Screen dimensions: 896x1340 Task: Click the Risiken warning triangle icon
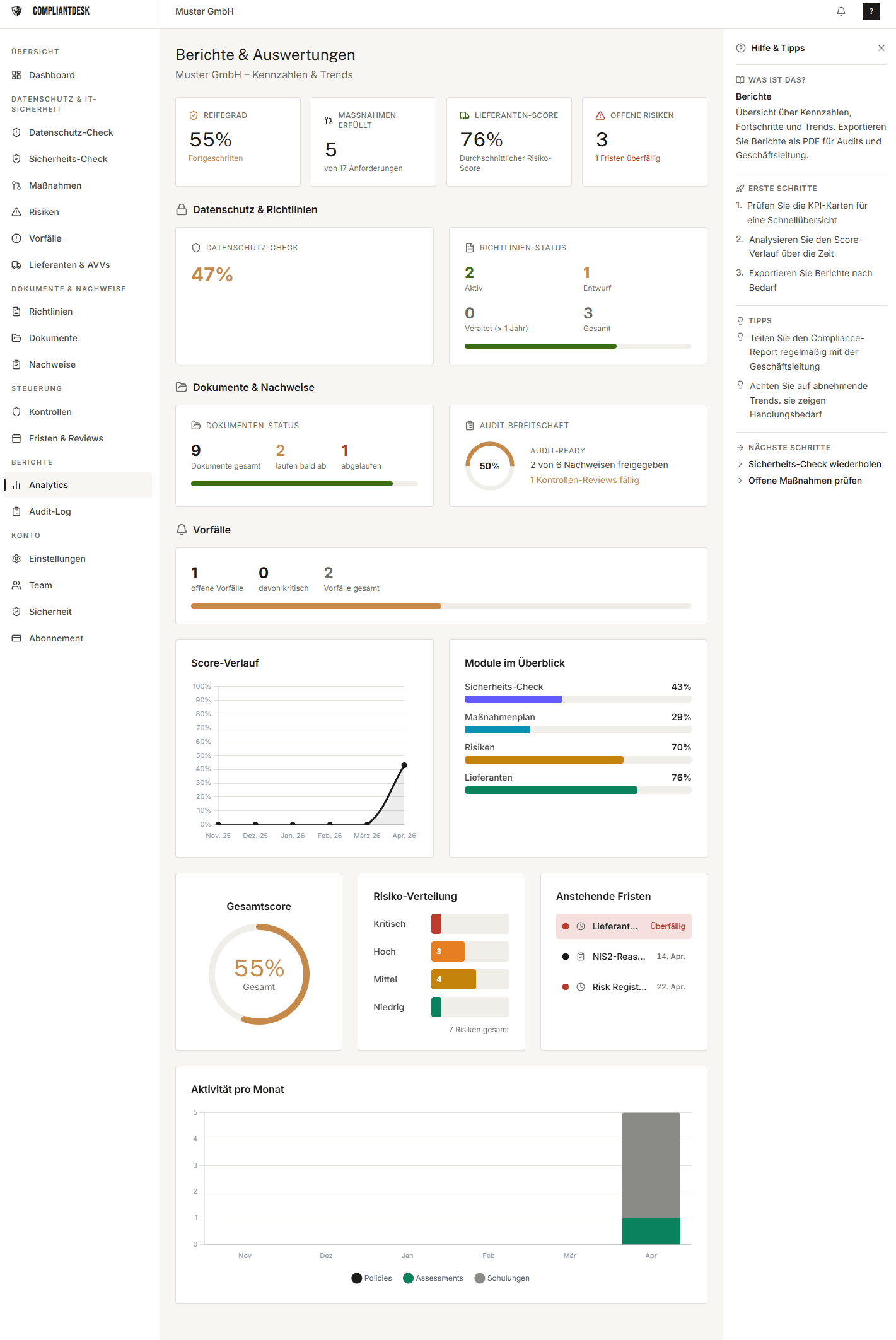click(16, 212)
